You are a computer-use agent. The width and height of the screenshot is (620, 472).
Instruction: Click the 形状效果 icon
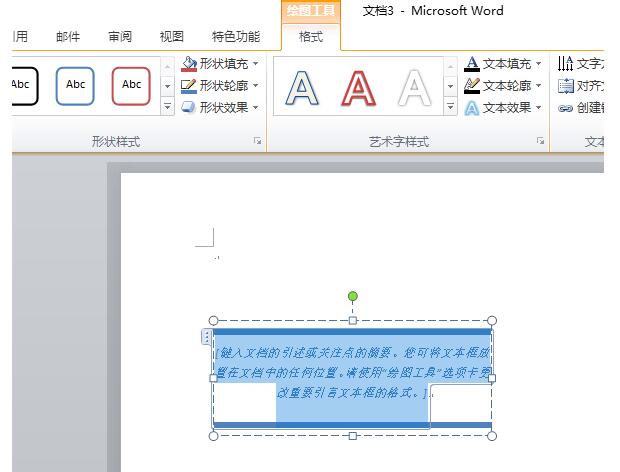click(x=189, y=107)
